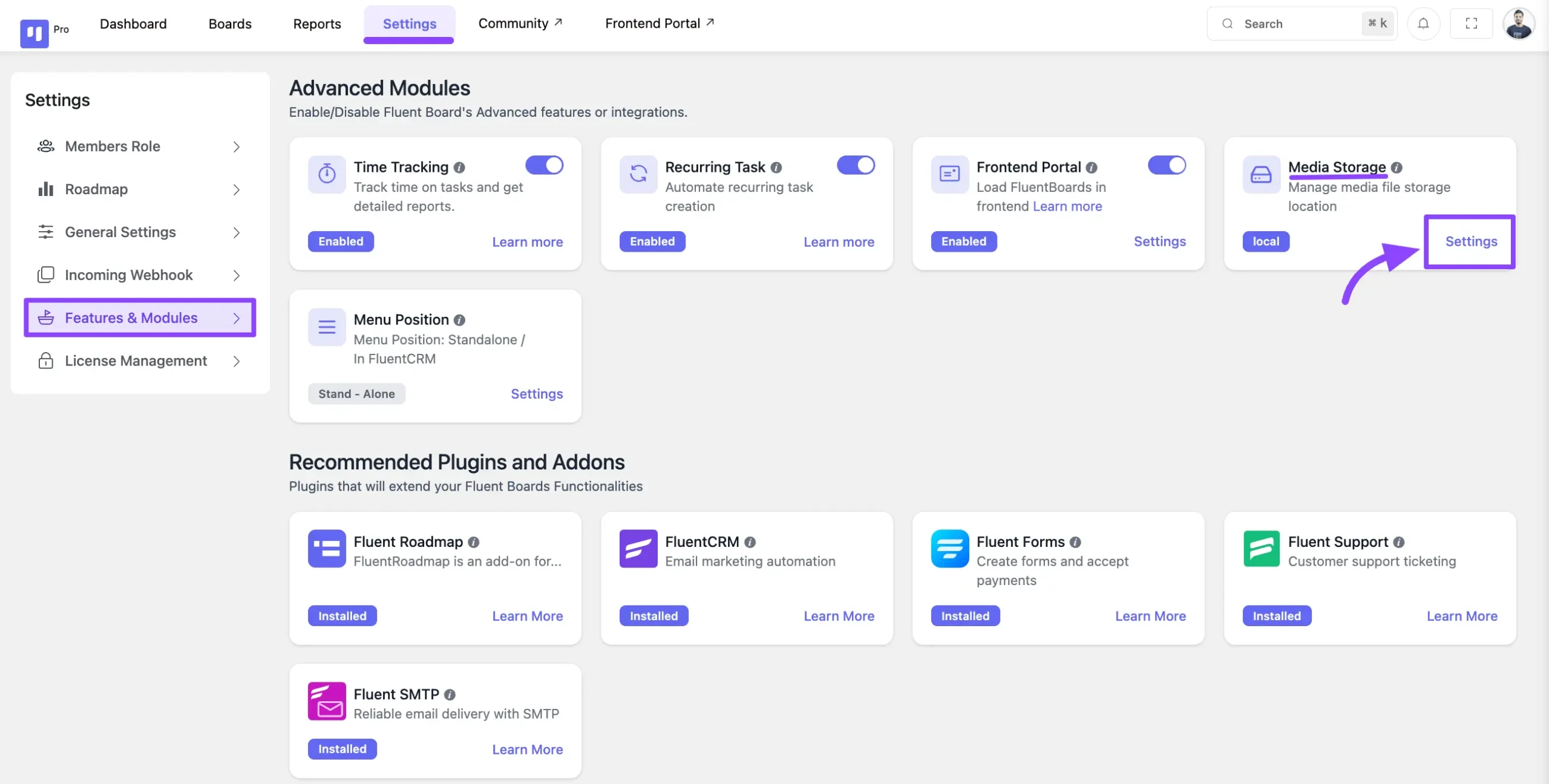
Task: Expand License Management chevron
Action: coord(237,361)
